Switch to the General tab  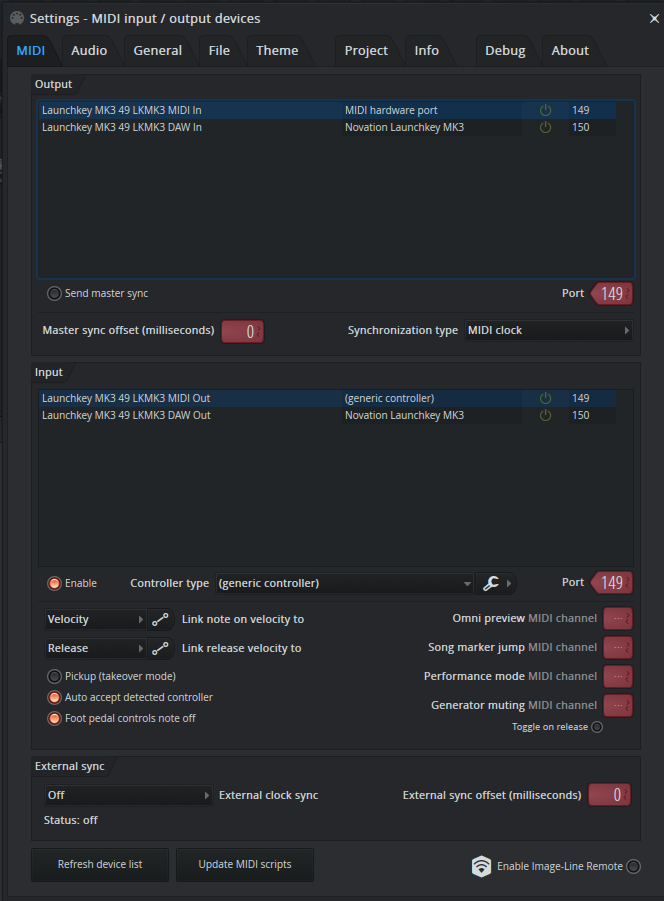157,51
